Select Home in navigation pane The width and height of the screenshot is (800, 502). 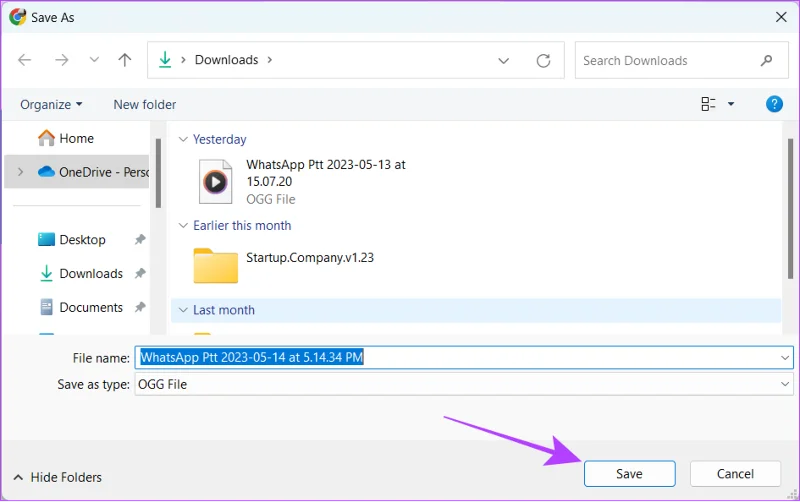click(x=77, y=138)
